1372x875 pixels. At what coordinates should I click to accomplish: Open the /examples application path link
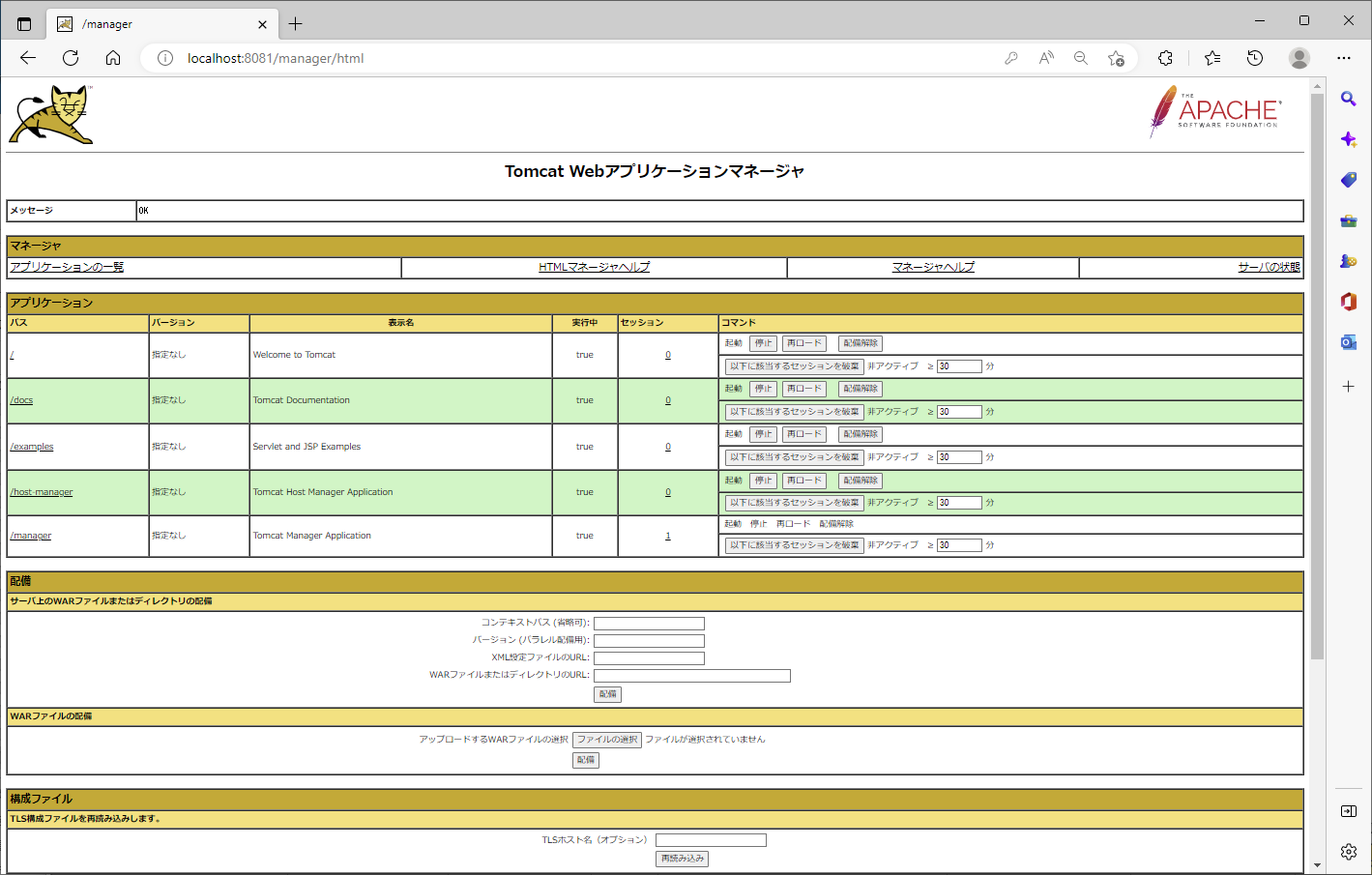(32, 447)
